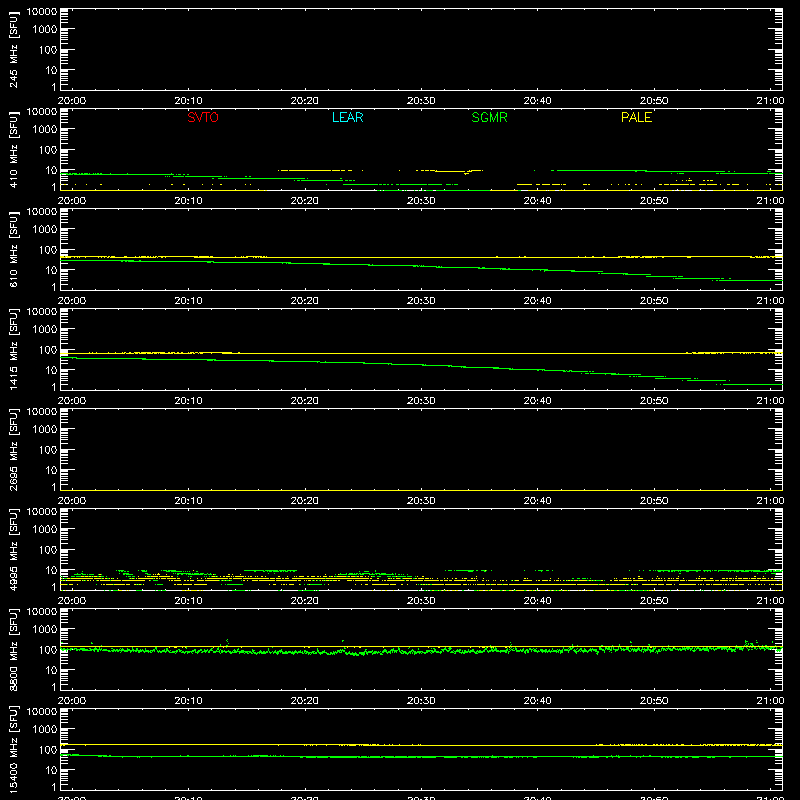800x800 pixels.
Task: Click the red SVTO station legend label
Action: pyautogui.click(x=203, y=117)
